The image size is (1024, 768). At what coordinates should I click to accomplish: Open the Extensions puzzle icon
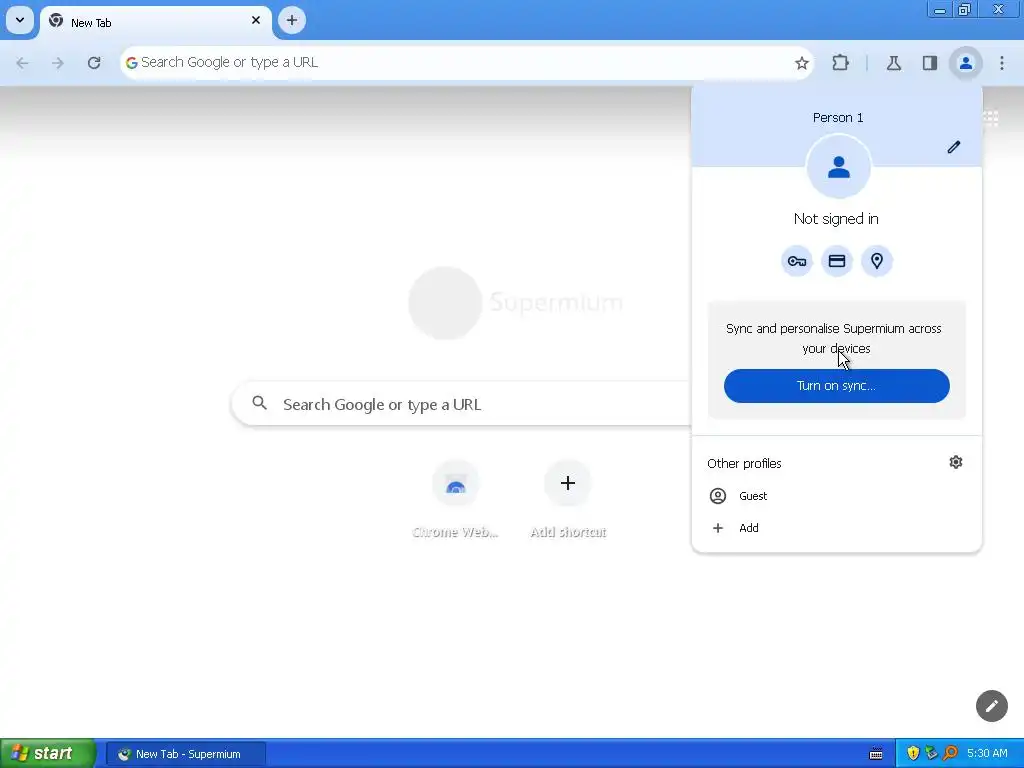coord(840,63)
